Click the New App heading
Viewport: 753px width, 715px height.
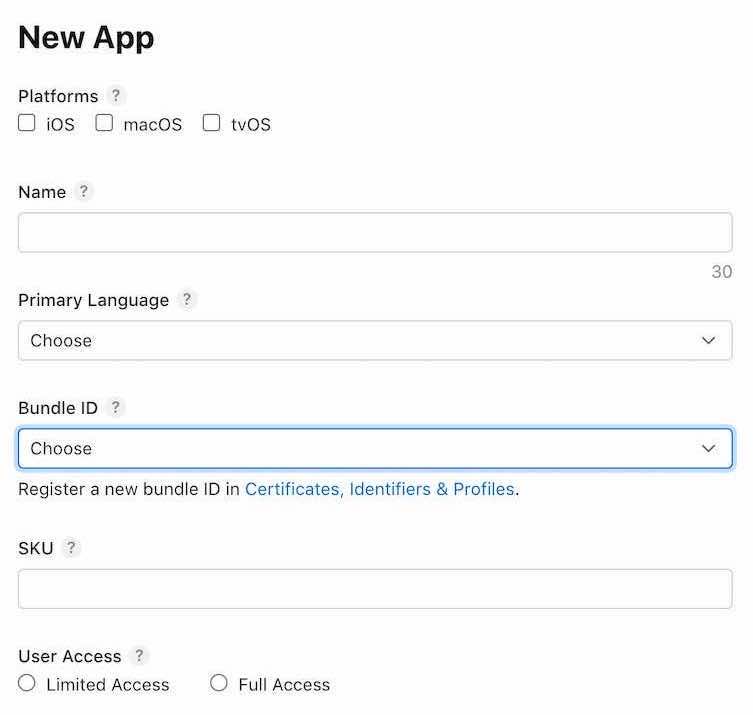coord(86,38)
